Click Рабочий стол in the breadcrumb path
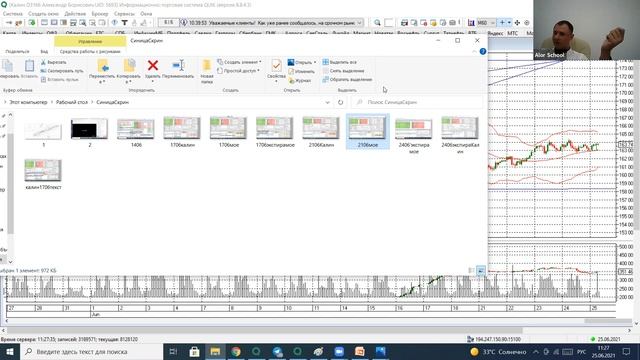 pos(72,102)
